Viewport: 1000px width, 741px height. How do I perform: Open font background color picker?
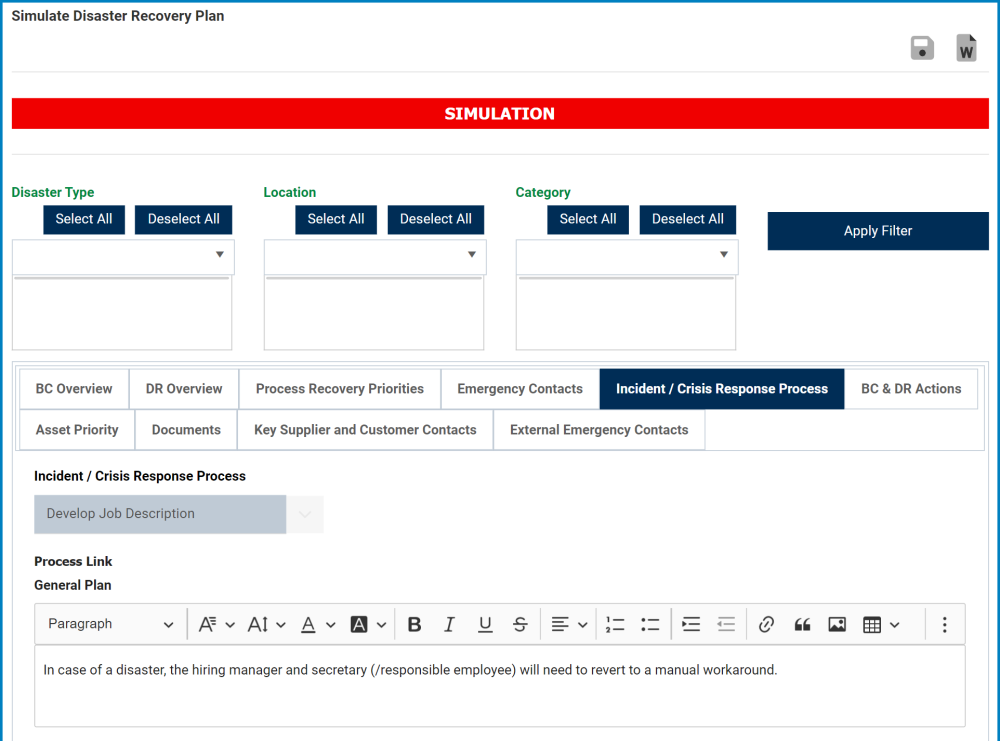359,624
